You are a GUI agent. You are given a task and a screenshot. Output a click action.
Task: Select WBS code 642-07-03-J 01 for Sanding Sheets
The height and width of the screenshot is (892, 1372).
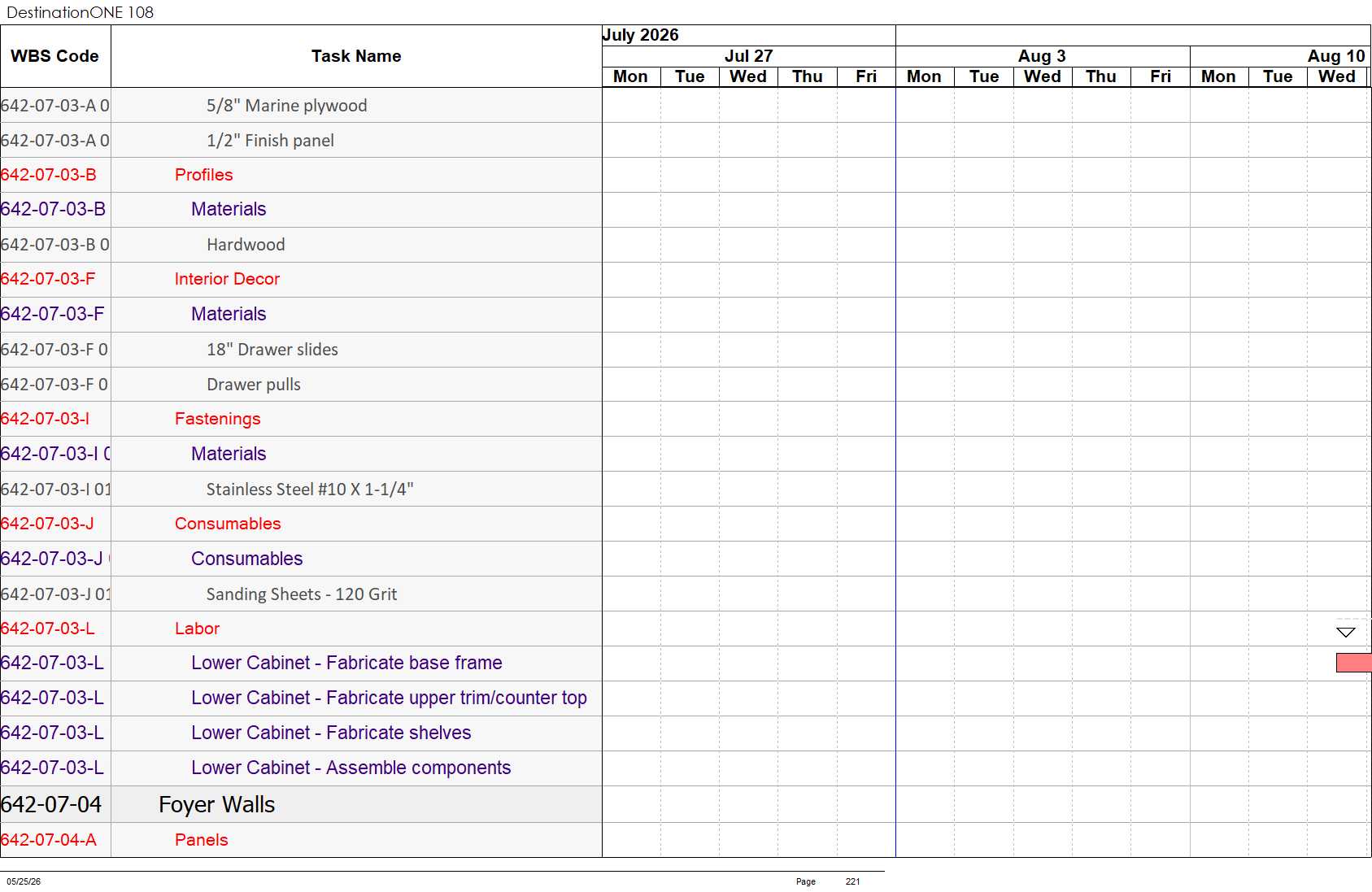point(55,594)
